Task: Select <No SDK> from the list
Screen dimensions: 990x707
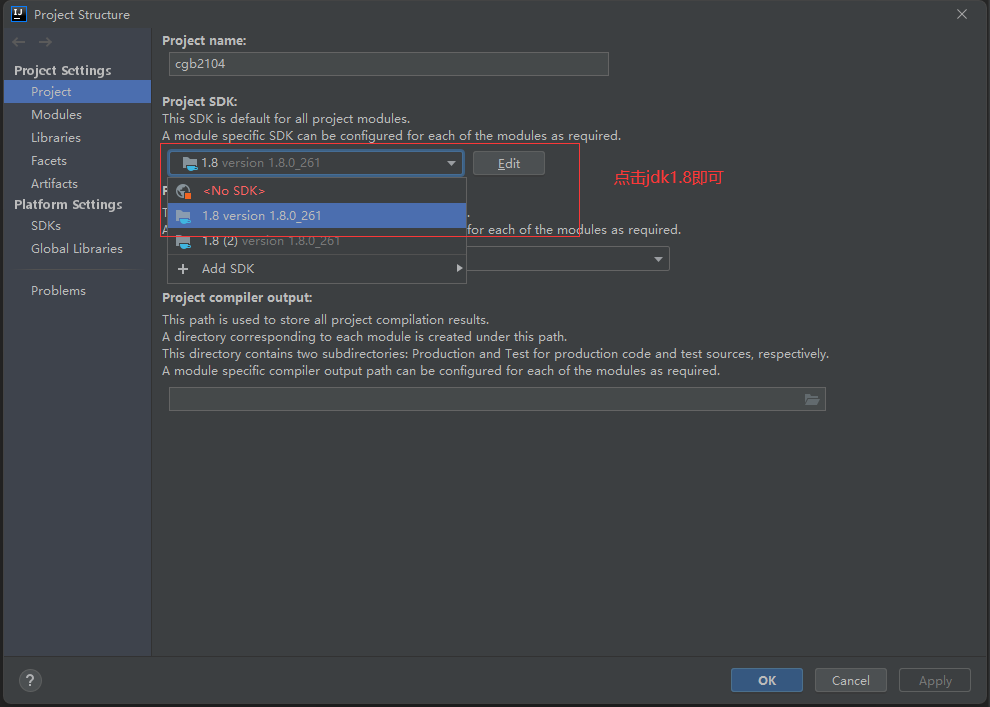Action: pos(317,191)
